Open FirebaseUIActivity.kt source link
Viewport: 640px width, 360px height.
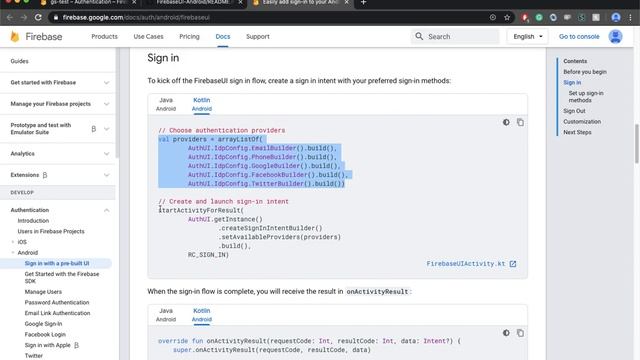coord(466,264)
